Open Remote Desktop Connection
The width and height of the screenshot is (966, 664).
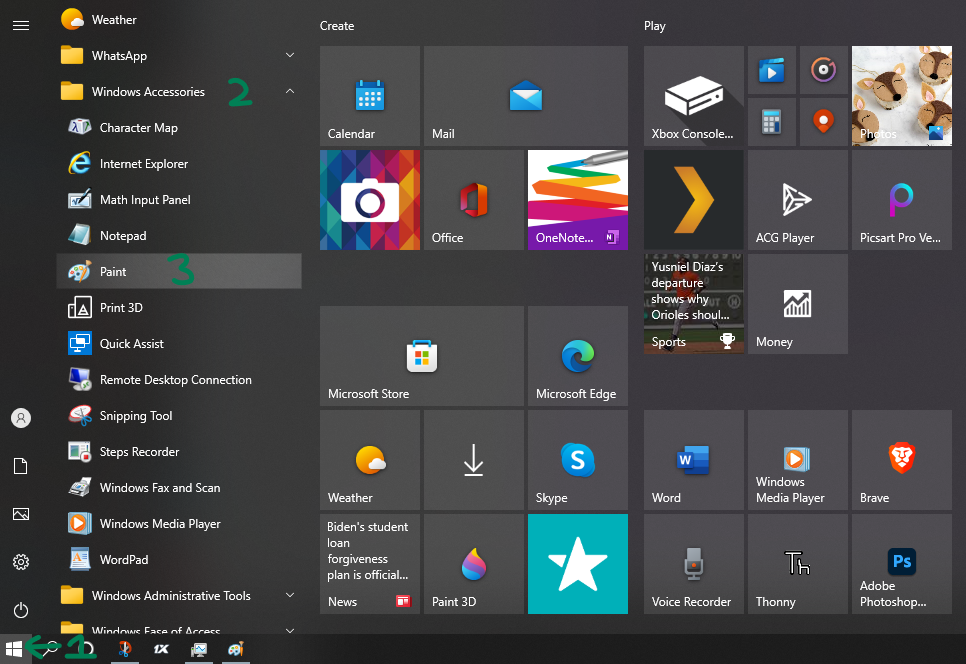179,380
